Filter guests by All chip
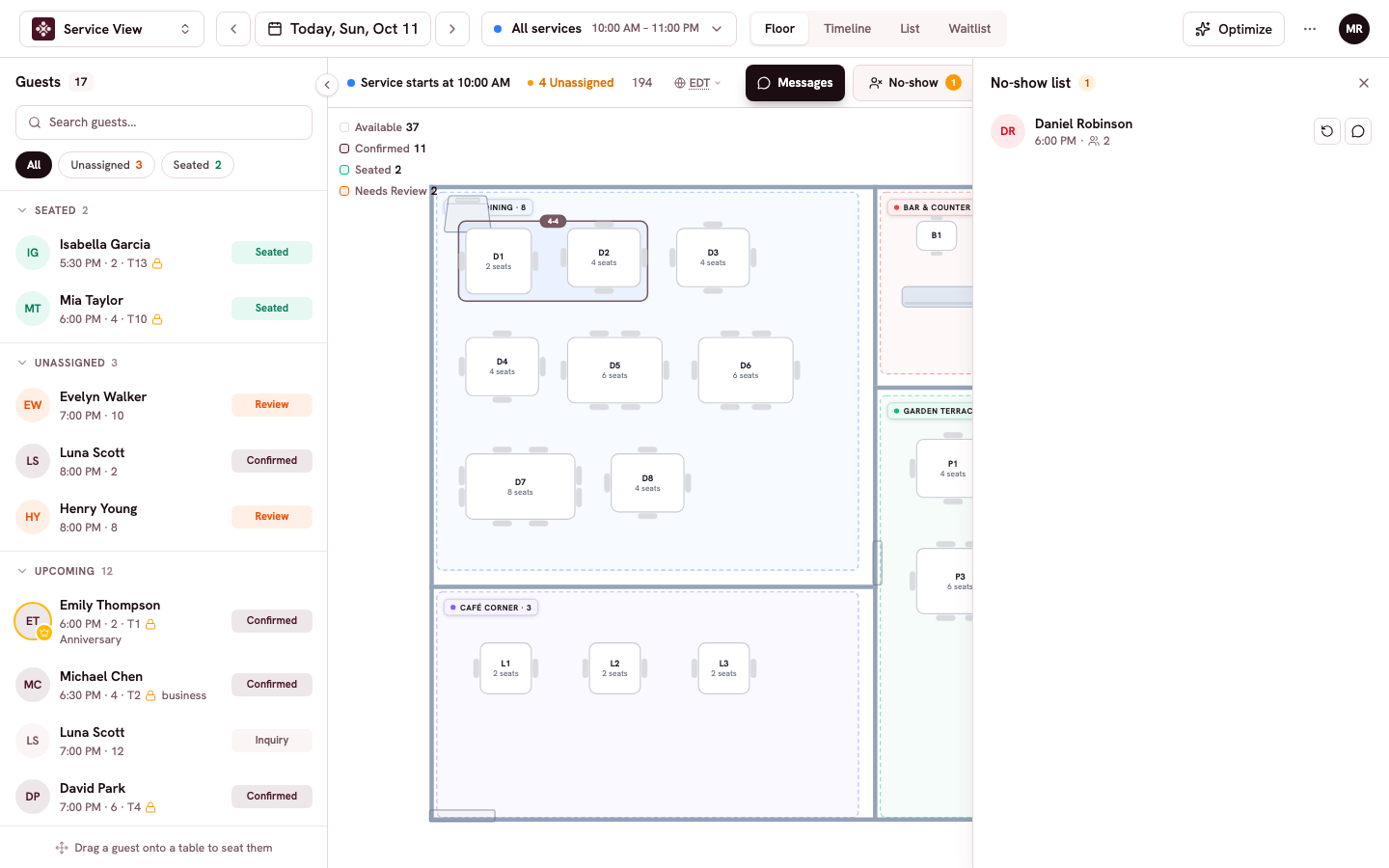This screenshot has width=1389, height=868. (34, 165)
